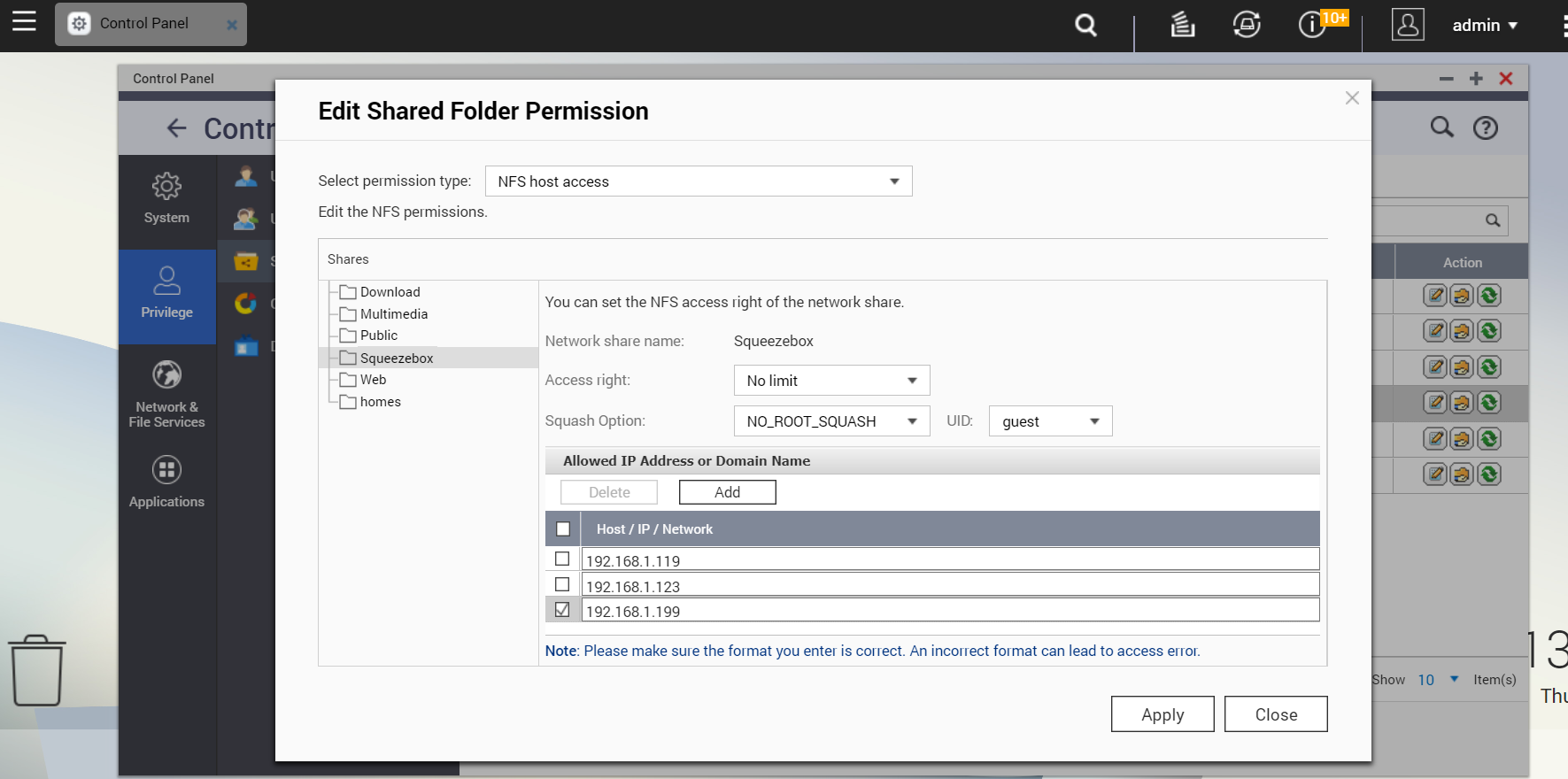The image size is (1568, 779).
Task: Check the box for 192.168.1.123
Action: [562, 585]
